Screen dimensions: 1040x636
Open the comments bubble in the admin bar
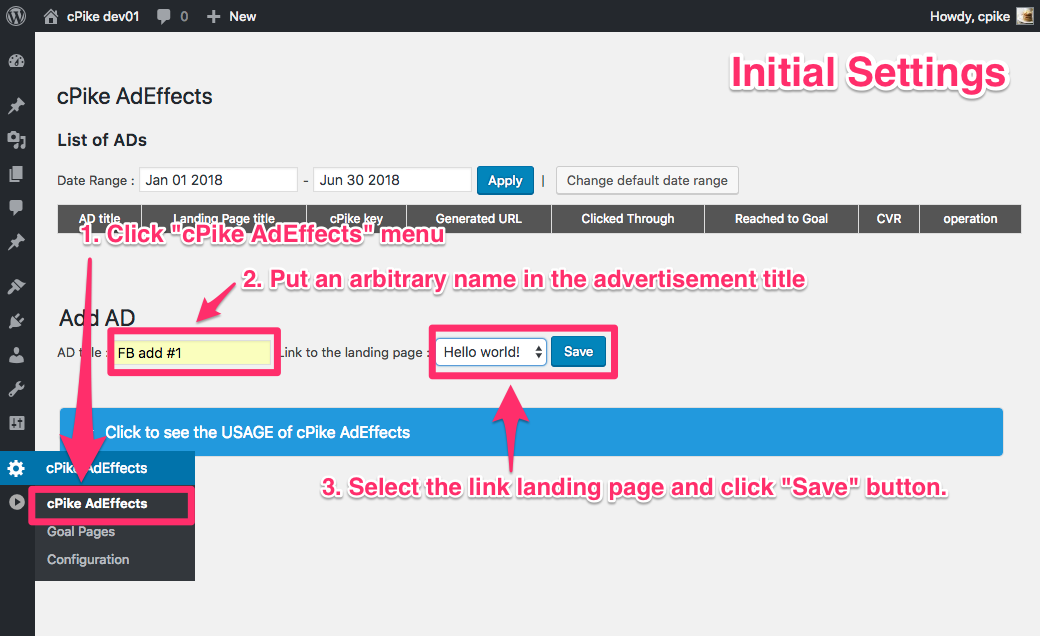tap(164, 17)
